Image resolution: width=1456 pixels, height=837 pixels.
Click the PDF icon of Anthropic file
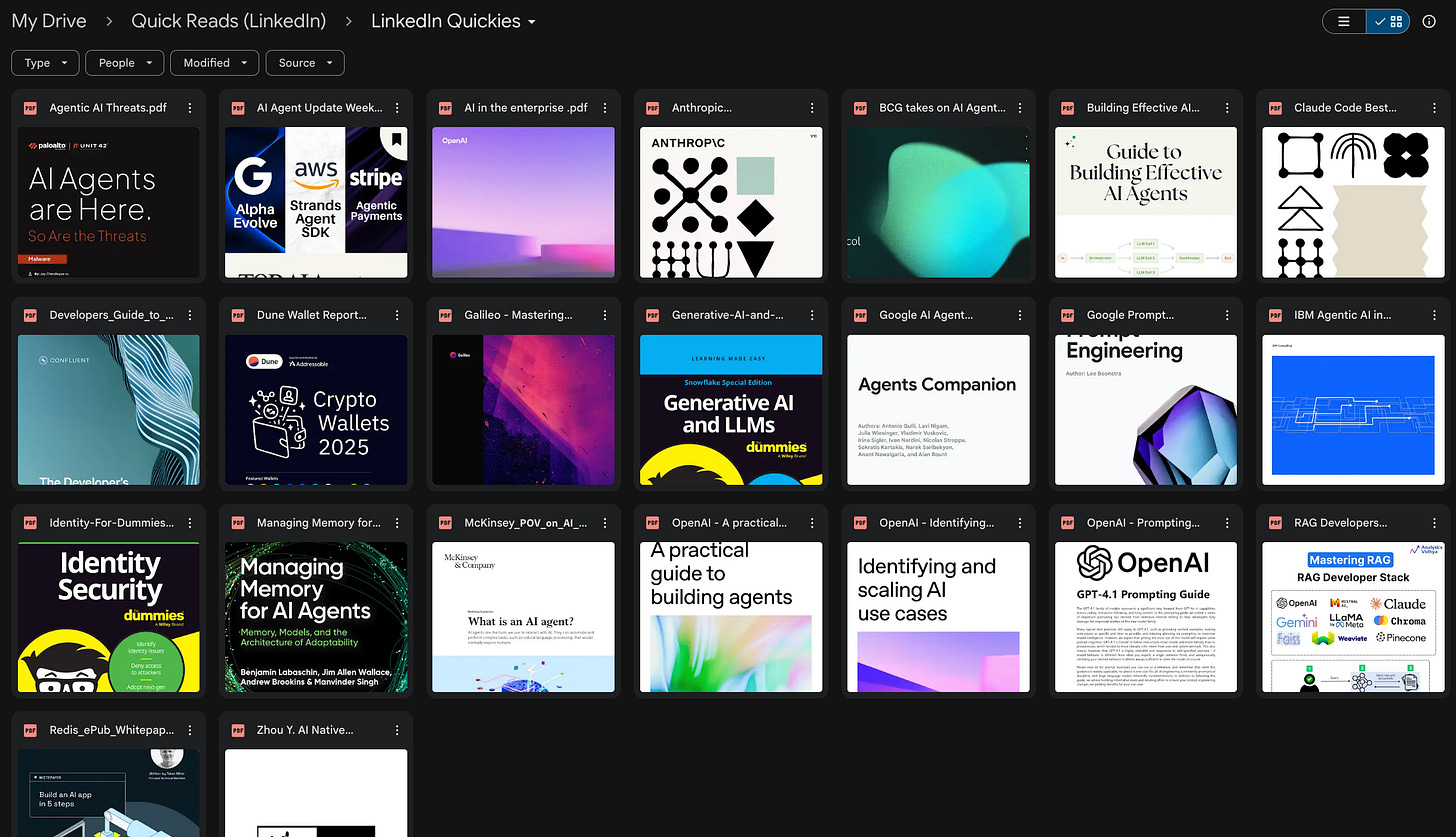[652, 108]
